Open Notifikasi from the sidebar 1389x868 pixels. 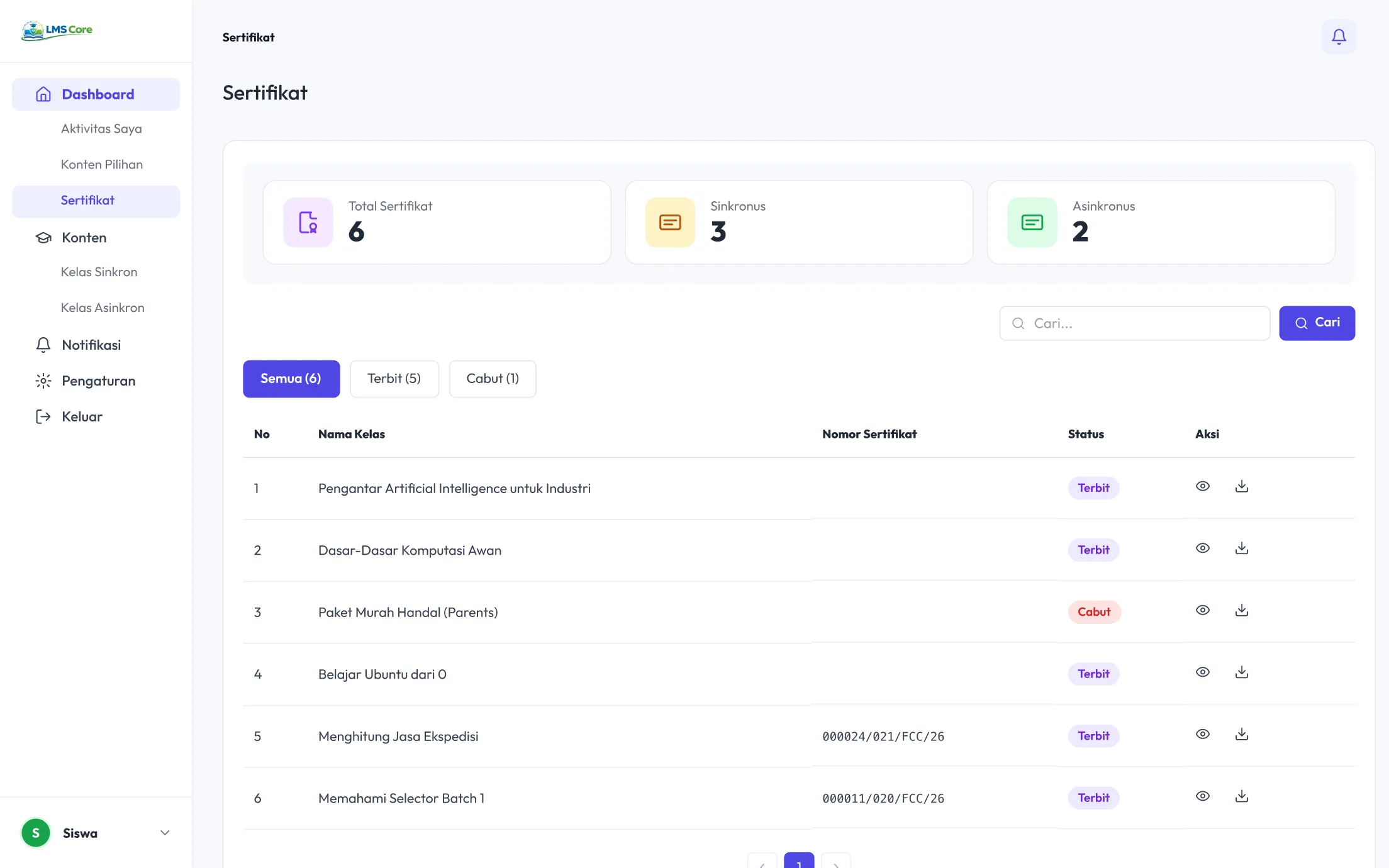click(x=91, y=345)
